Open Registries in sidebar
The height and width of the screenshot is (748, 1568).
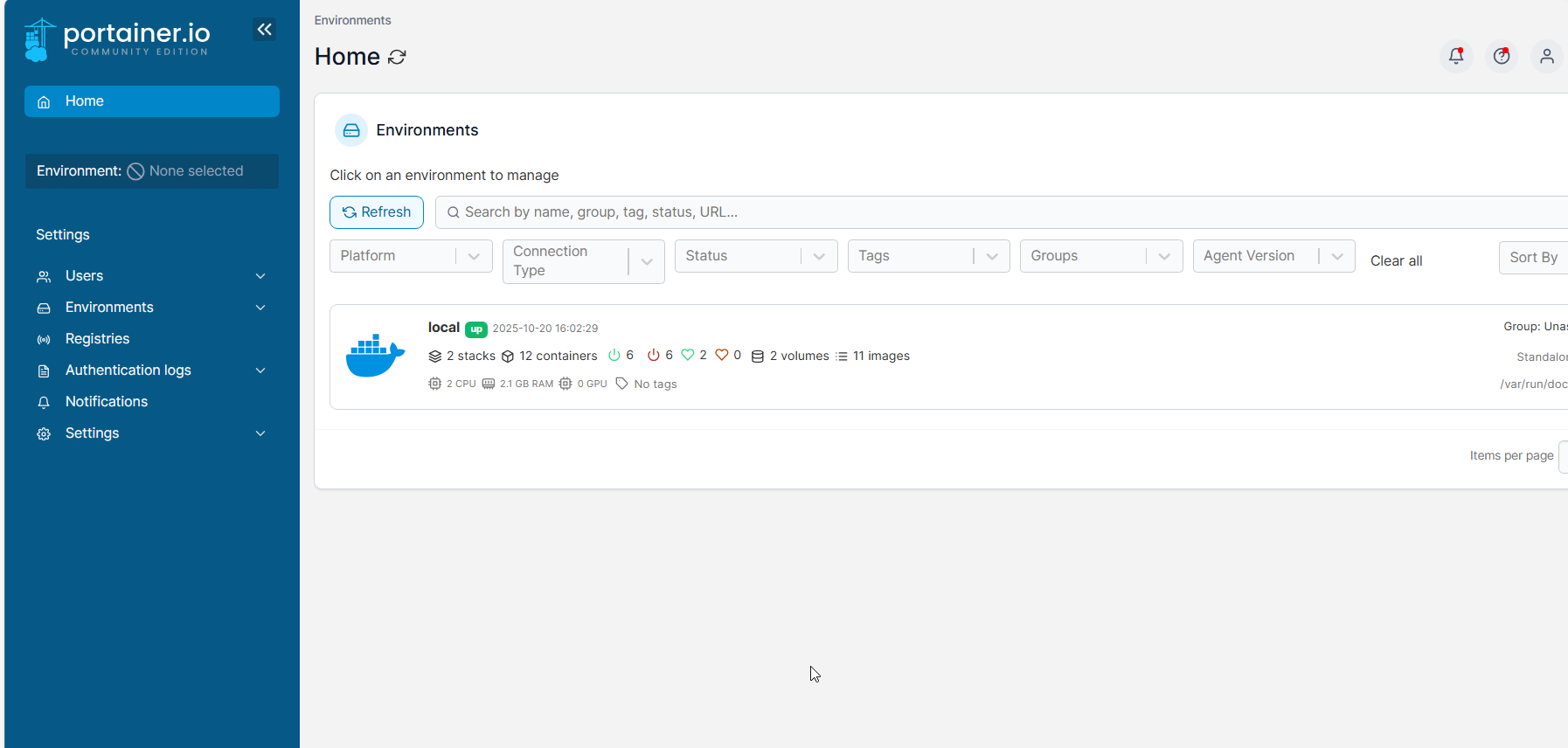[x=152, y=339]
